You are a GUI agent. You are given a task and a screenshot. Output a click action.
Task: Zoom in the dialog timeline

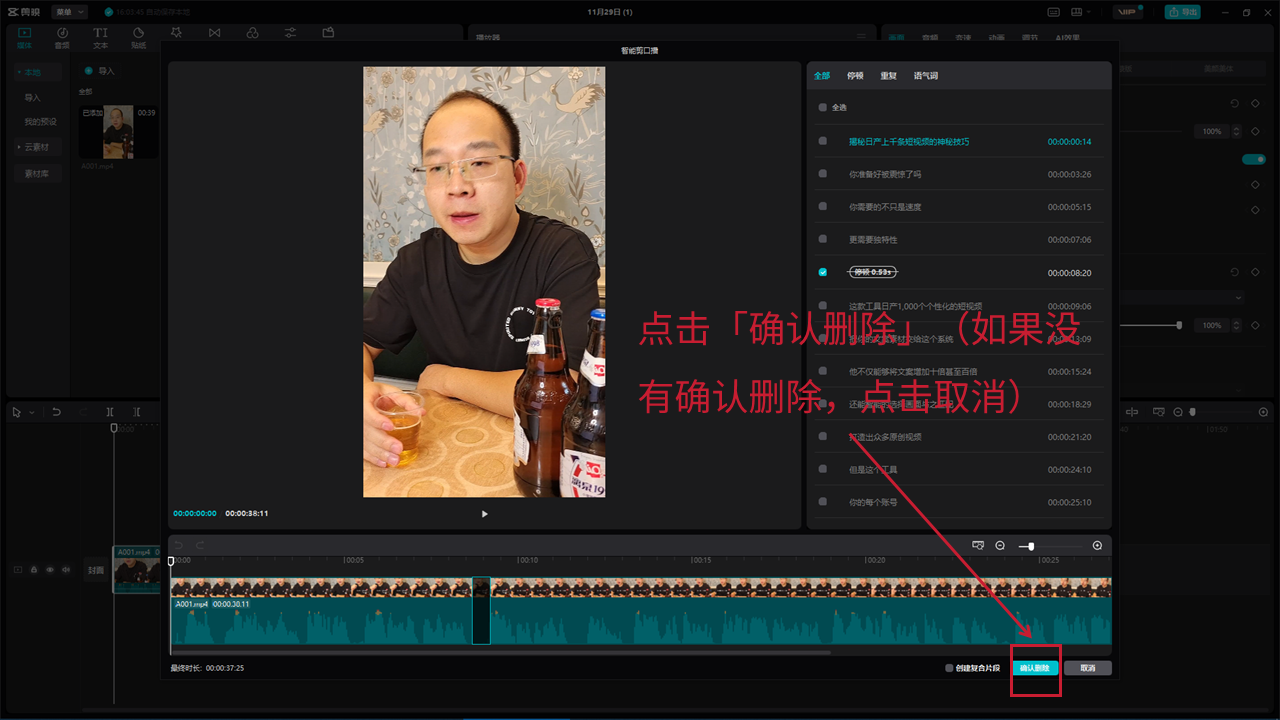tap(1097, 545)
